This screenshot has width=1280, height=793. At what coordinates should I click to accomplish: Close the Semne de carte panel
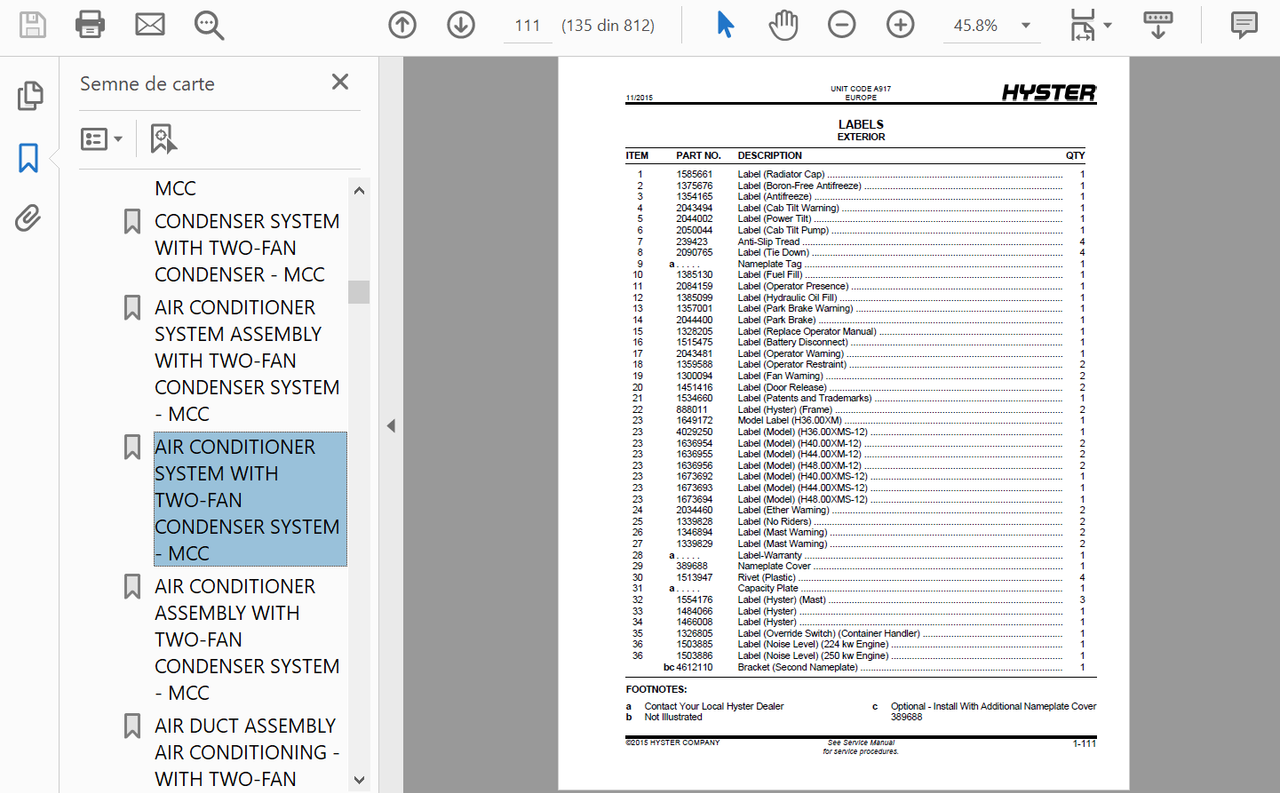click(x=340, y=82)
